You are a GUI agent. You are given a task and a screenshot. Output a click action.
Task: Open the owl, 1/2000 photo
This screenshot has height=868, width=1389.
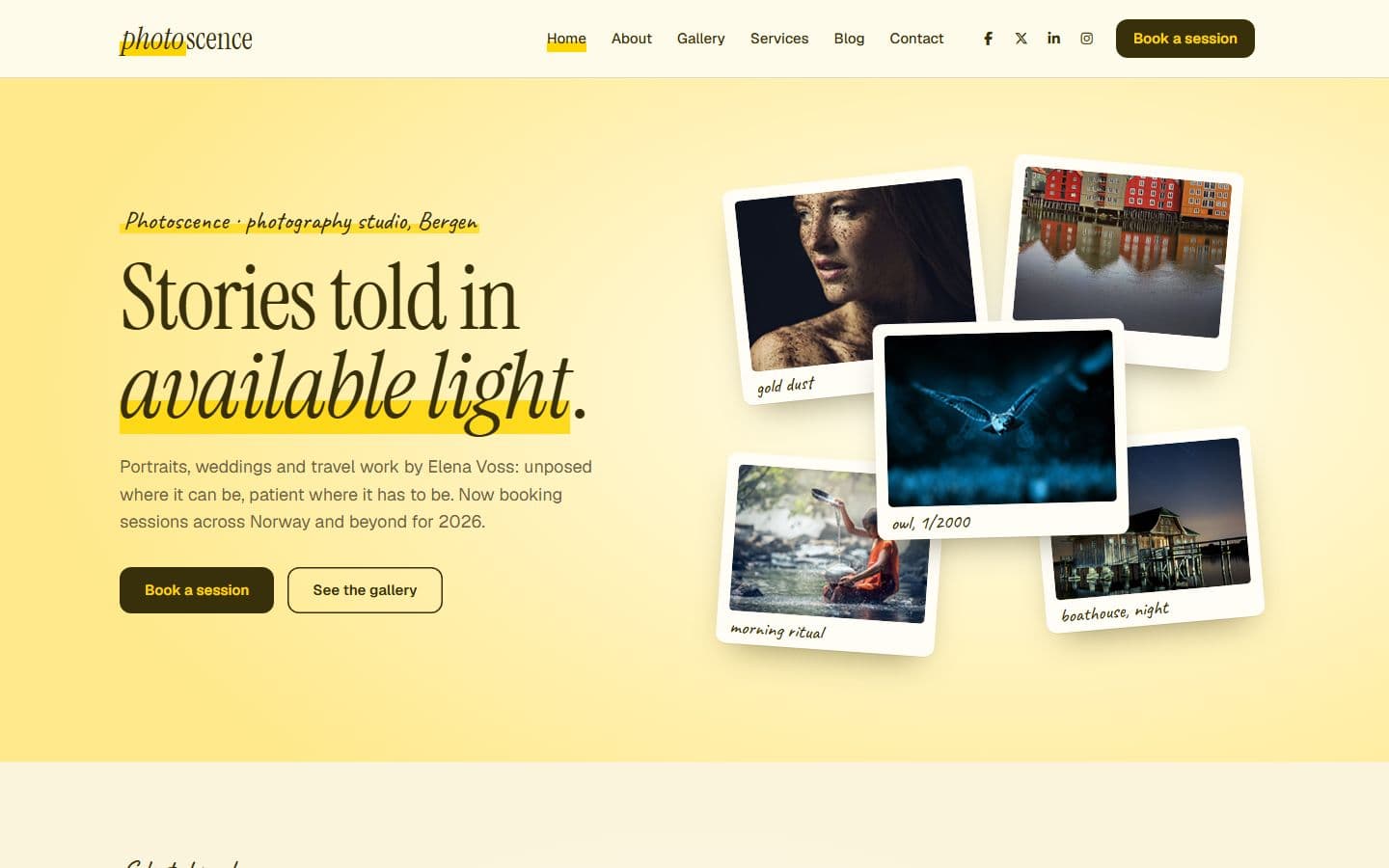(1000, 429)
